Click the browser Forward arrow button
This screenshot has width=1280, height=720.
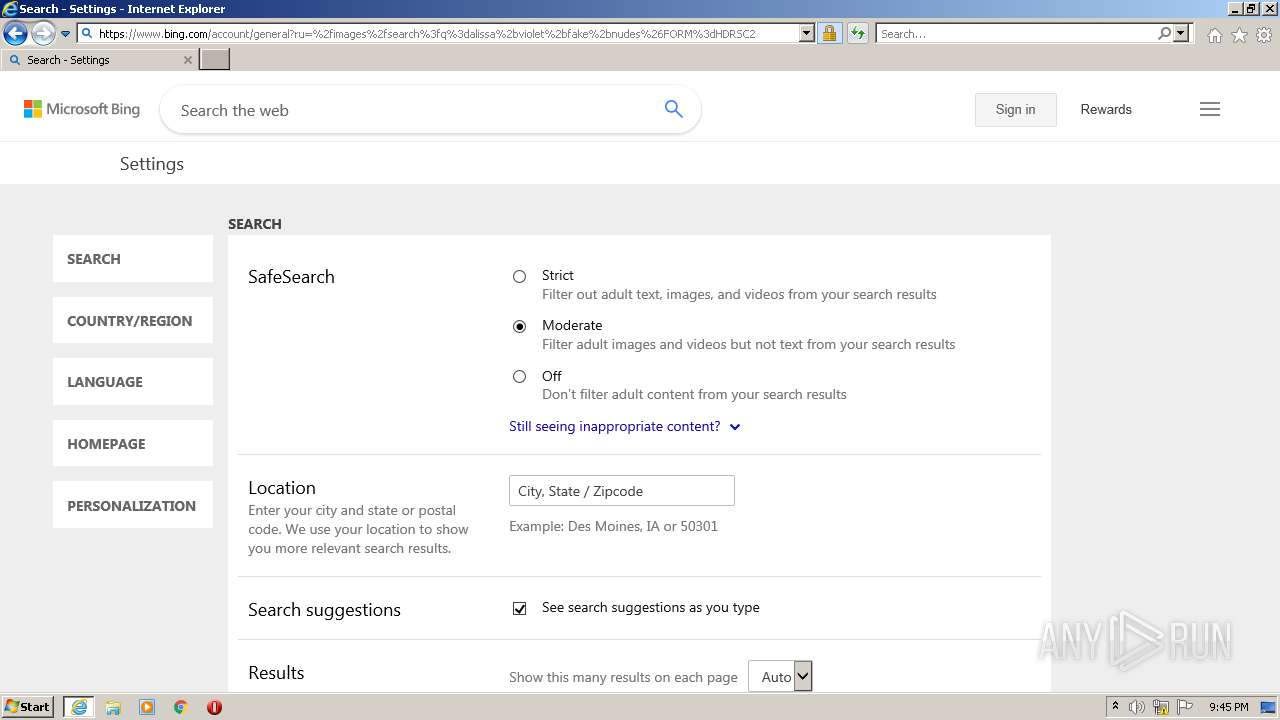43,33
